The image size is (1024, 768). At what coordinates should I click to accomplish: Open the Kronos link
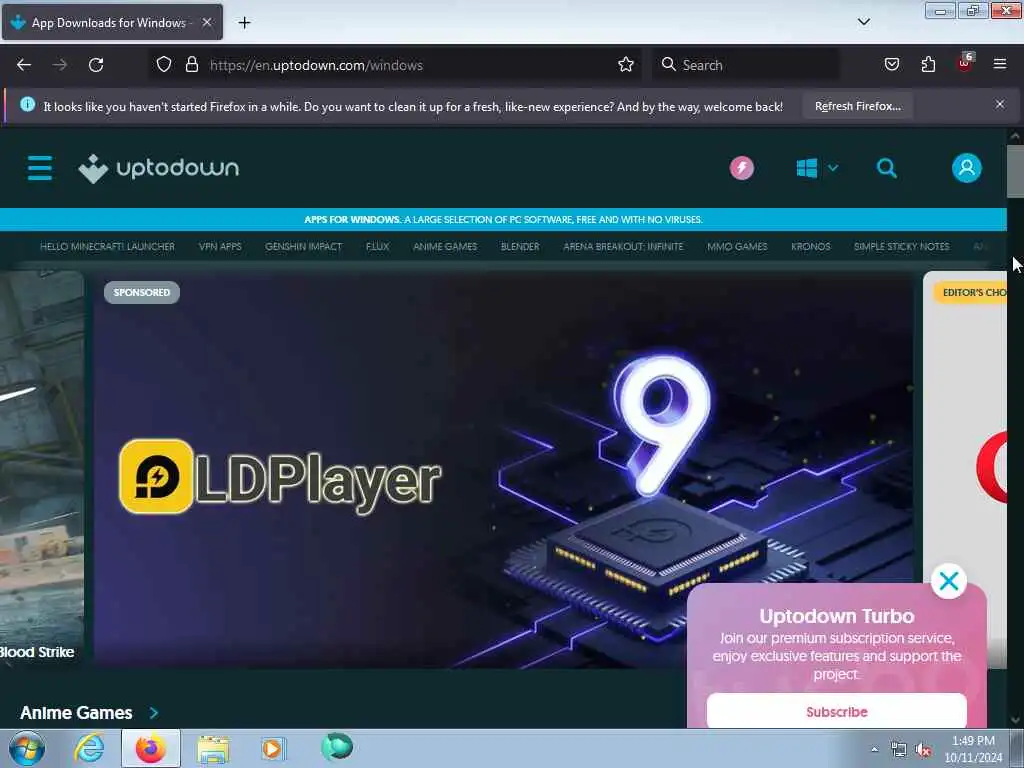pos(810,246)
